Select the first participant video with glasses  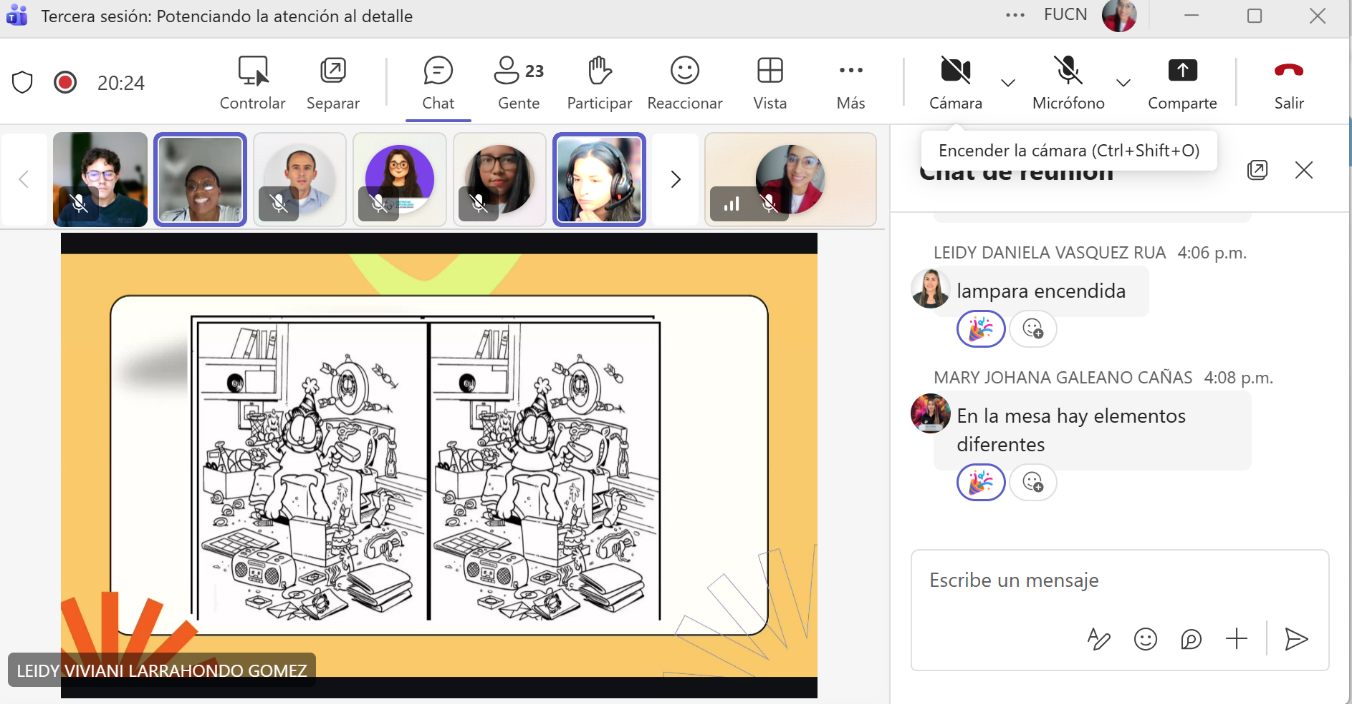click(100, 180)
